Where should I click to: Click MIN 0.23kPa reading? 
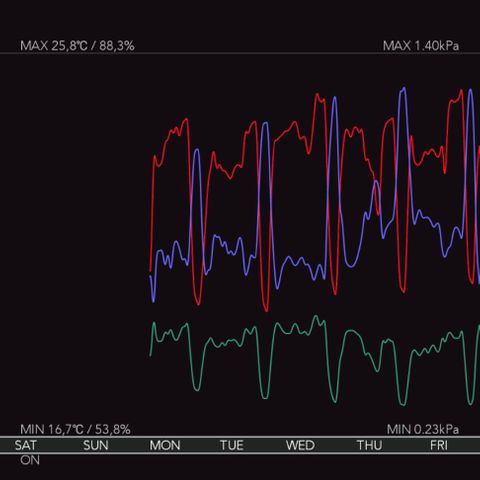coord(423,429)
